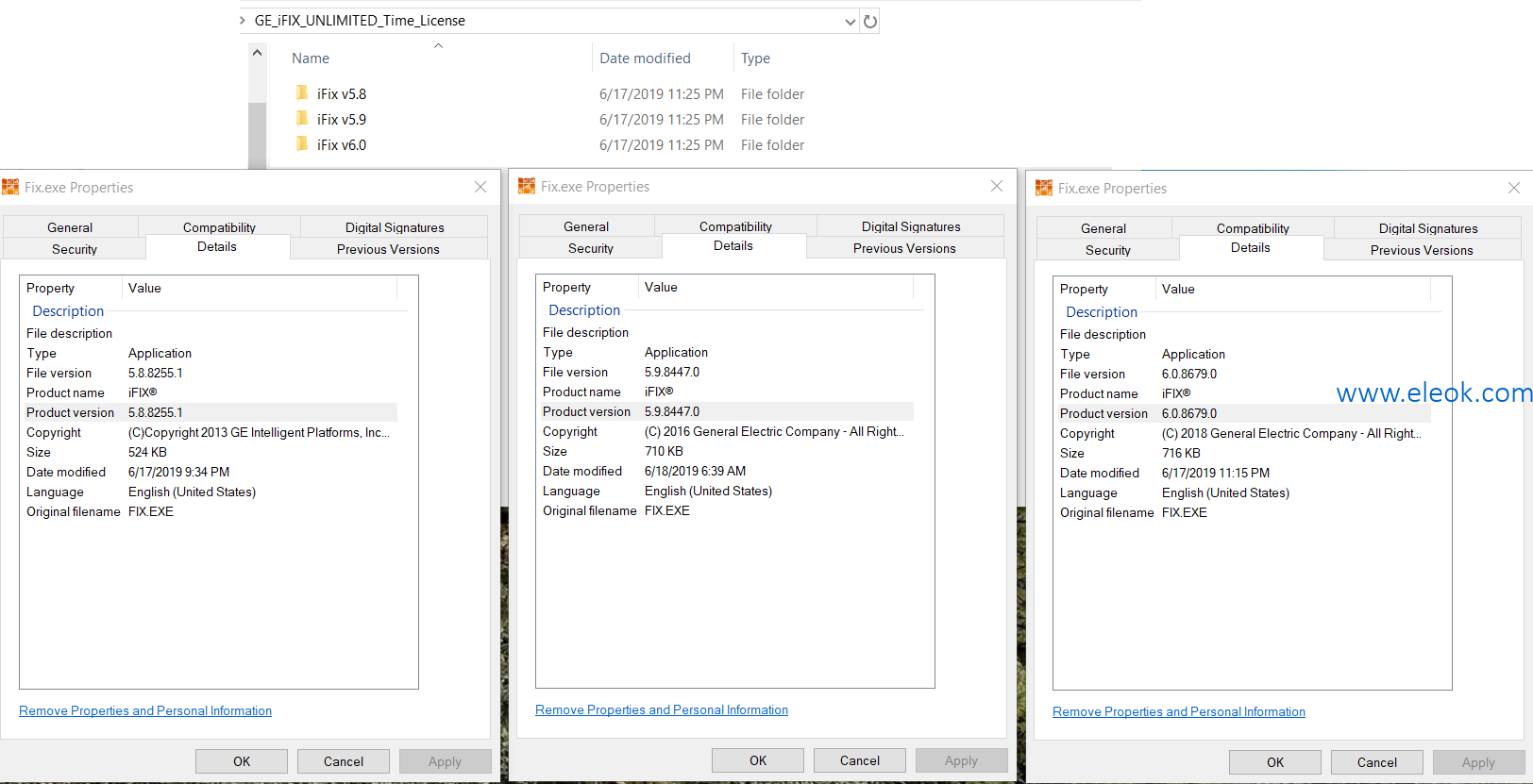Open the Security tab in the right Properties window
1533x784 pixels.
point(1108,250)
